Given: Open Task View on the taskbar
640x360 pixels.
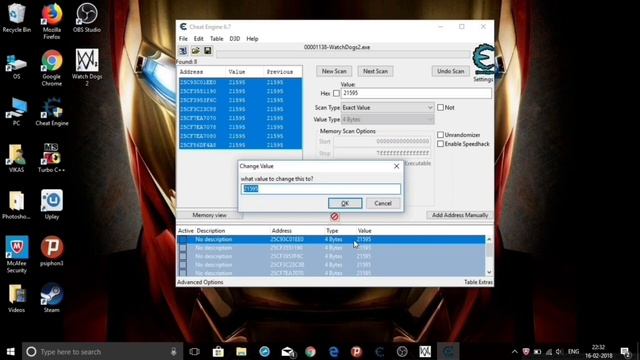Looking at the screenshot, I should pyautogui.click(x=195, y=351).
